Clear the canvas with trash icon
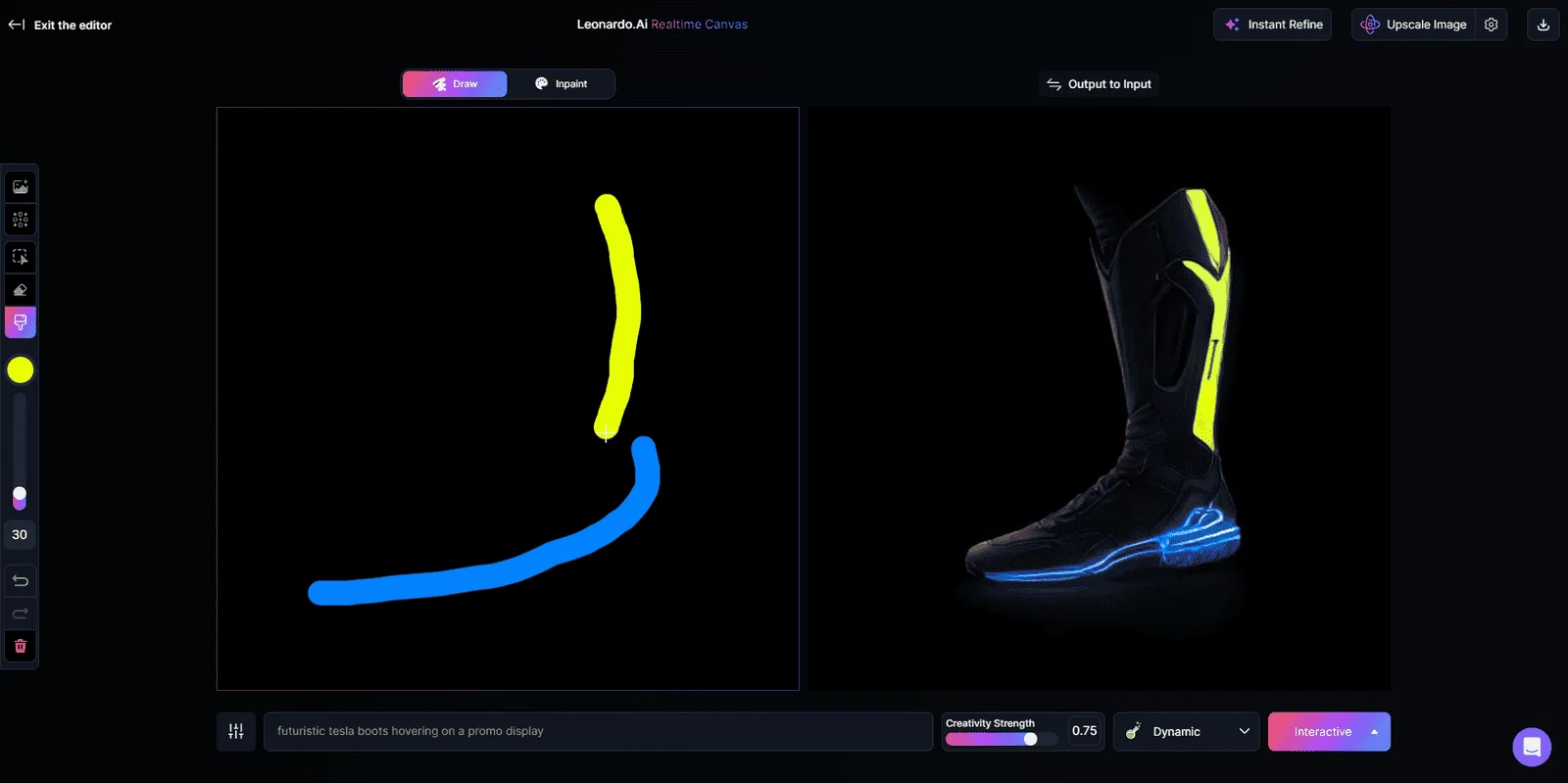This screenshot has height=783, width=1568. pyautogui.click(x=21, y=646)
